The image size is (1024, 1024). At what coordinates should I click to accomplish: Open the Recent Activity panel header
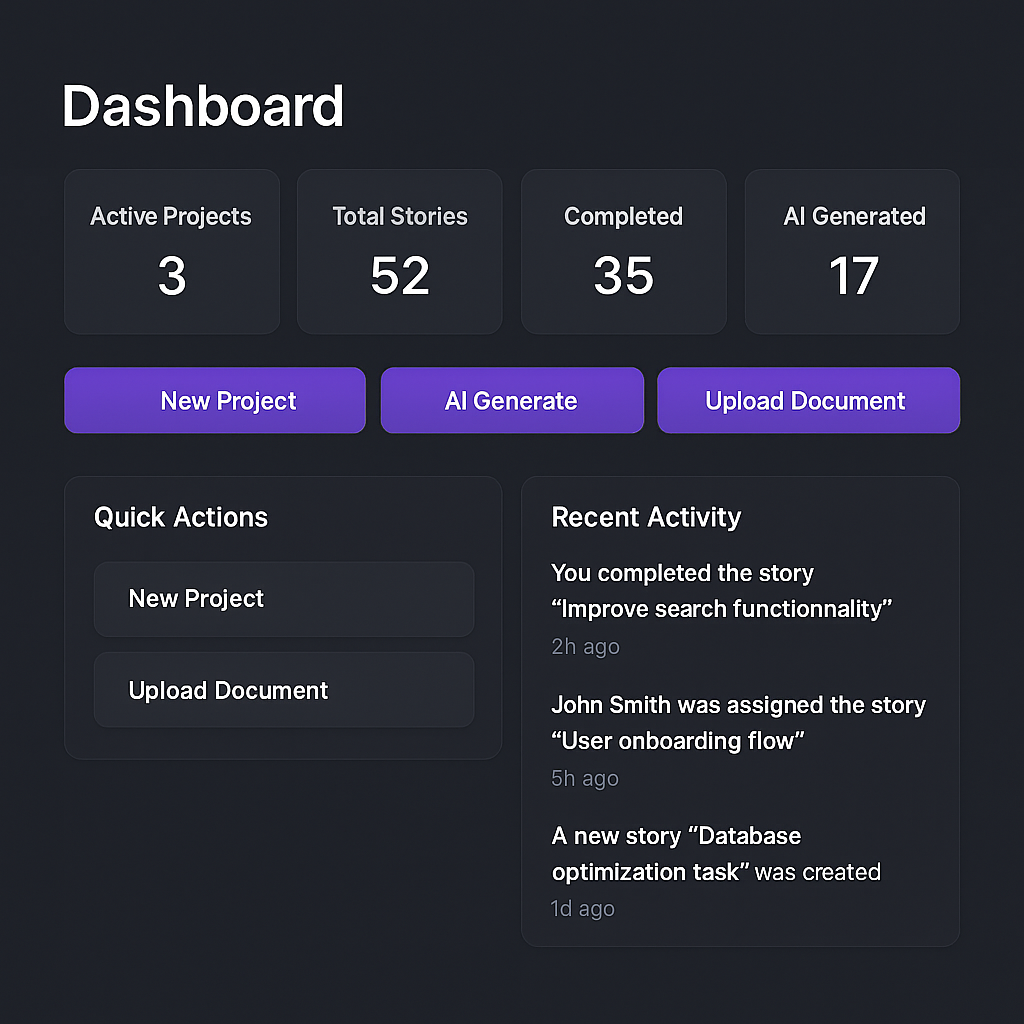click(x=646, y=517)
